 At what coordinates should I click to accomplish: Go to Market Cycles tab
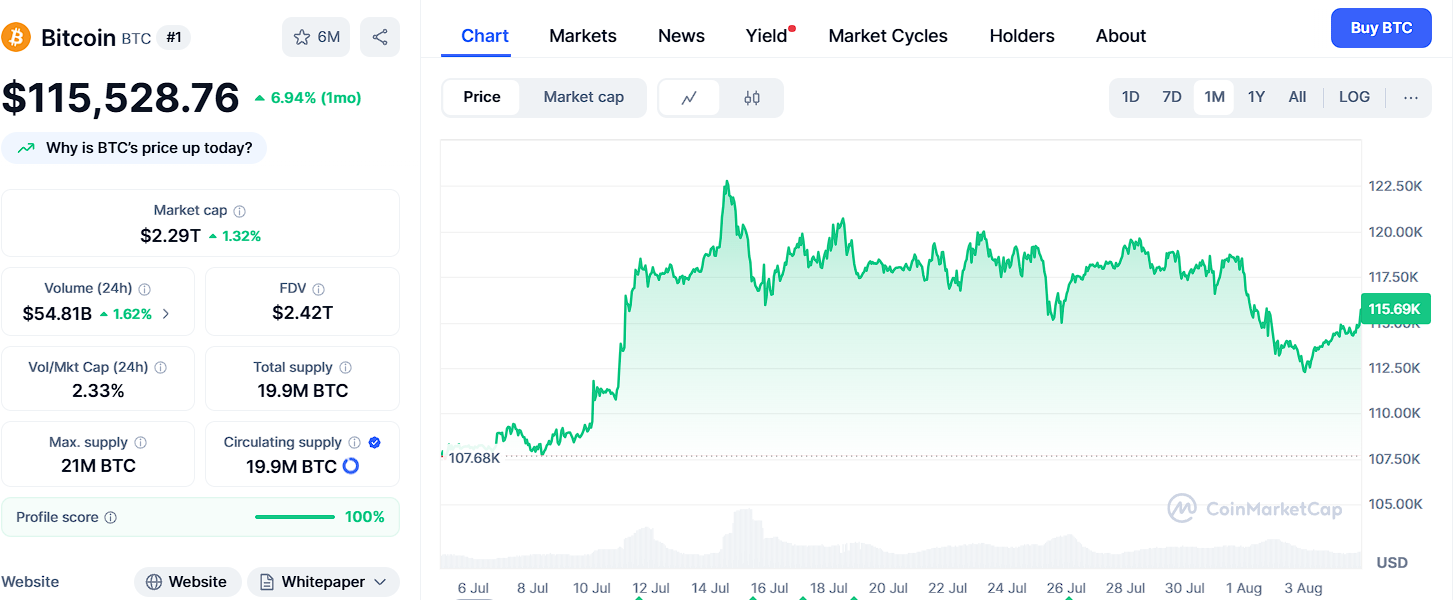888,36
